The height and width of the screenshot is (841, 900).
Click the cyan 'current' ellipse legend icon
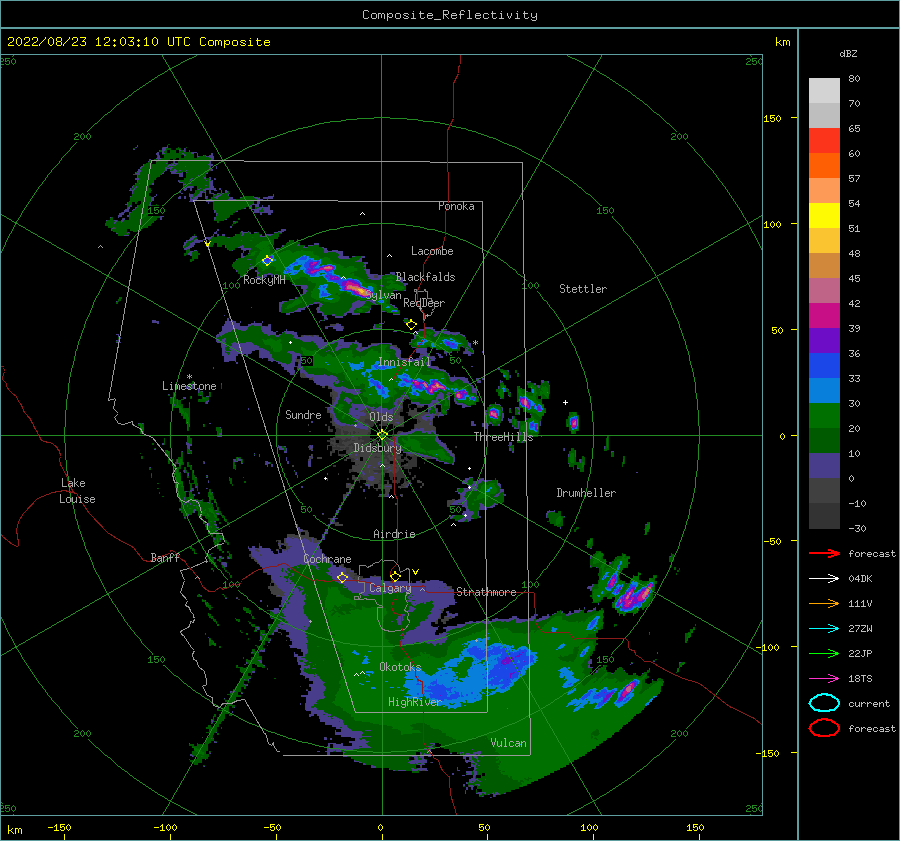(x=824, y=703)
